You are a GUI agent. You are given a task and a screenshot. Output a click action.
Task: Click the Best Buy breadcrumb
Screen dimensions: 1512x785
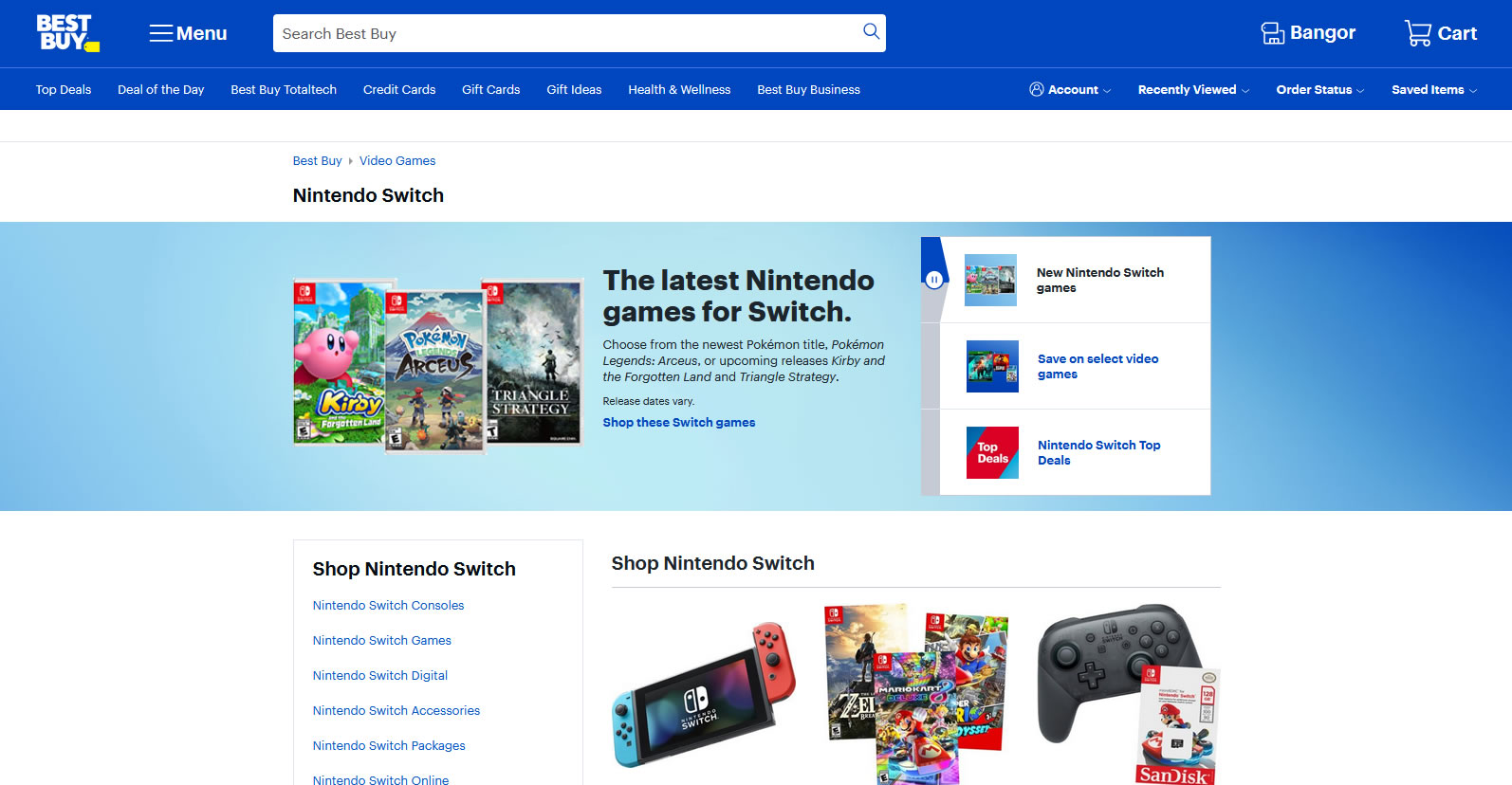point(317,160)
